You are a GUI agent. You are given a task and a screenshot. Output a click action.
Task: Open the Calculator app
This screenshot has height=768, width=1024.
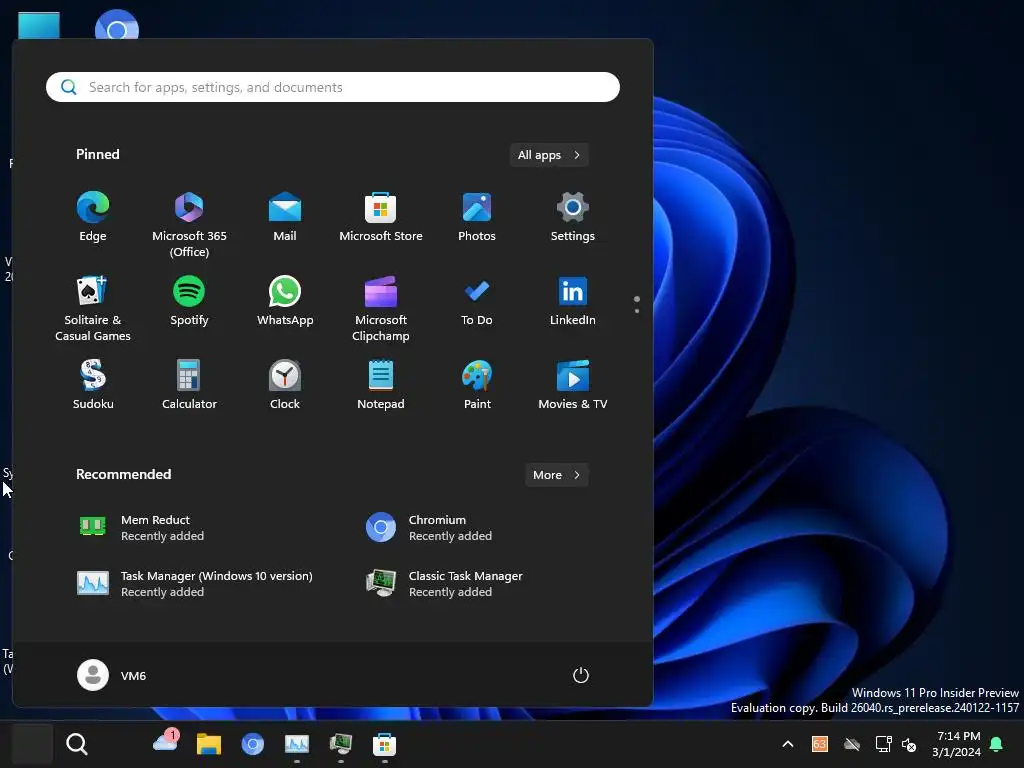[x=189, y=385]
